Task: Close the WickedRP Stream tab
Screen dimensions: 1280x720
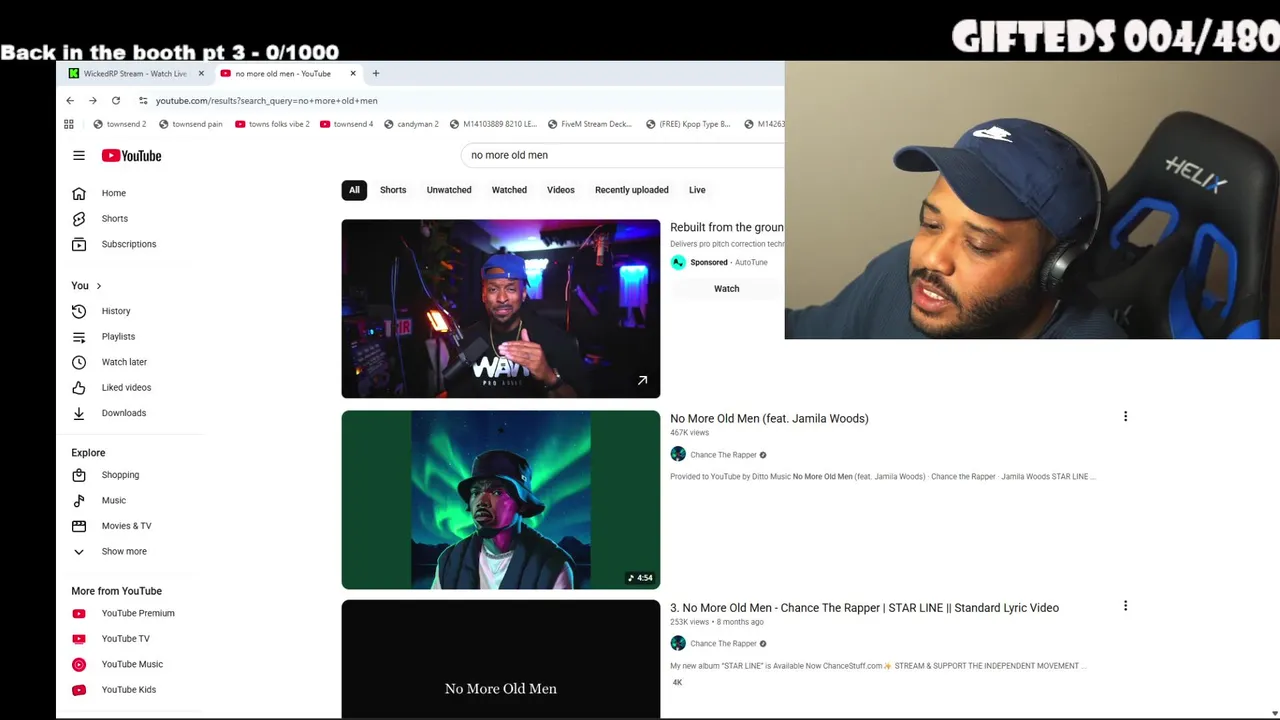Action: tap(201, 73)
